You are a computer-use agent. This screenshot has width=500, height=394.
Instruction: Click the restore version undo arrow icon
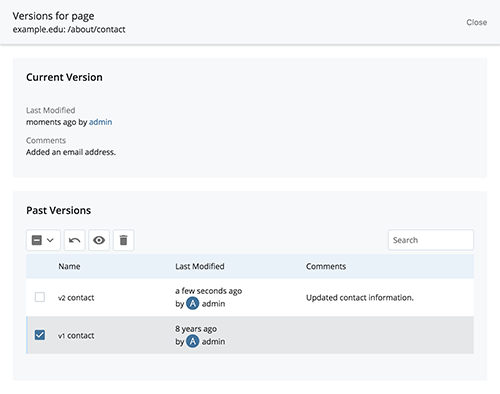[x=75, y=240]
